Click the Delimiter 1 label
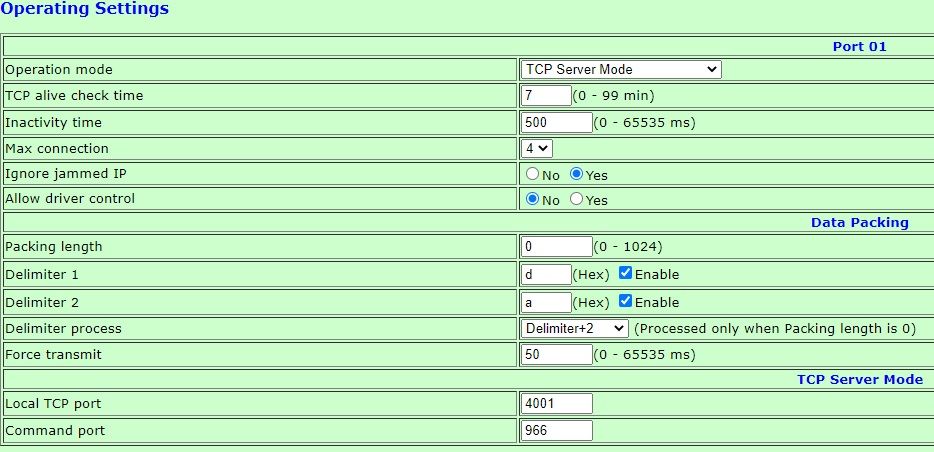The image size is (934, 452). pos(42,275)
